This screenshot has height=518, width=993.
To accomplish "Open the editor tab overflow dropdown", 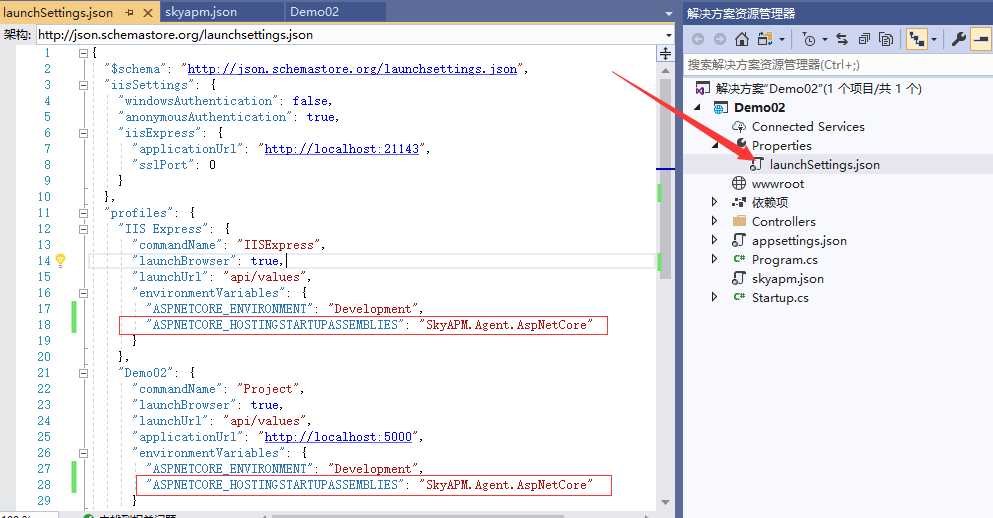I will (668, 13).
